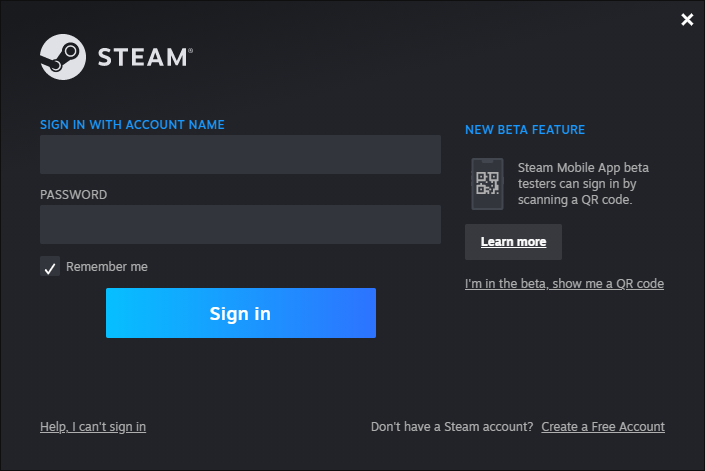Open the Learn more button
Image resolution: width=705 pixels, height=471 pixels.
[513, 242]
